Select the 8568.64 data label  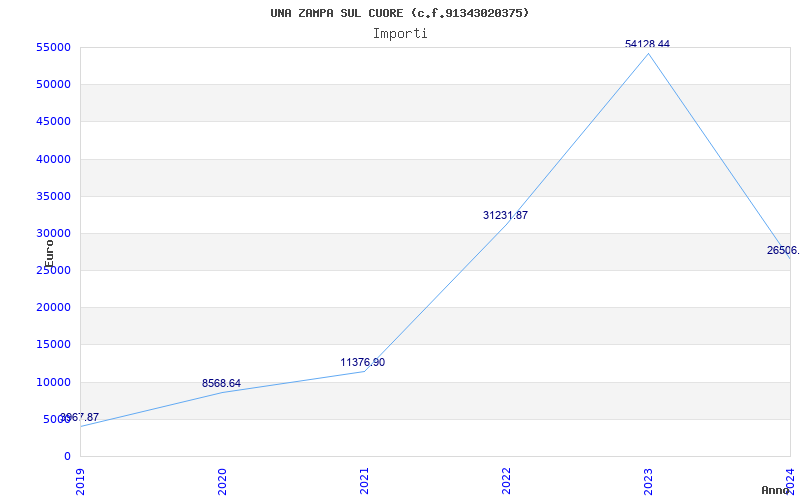coord(221,383)
